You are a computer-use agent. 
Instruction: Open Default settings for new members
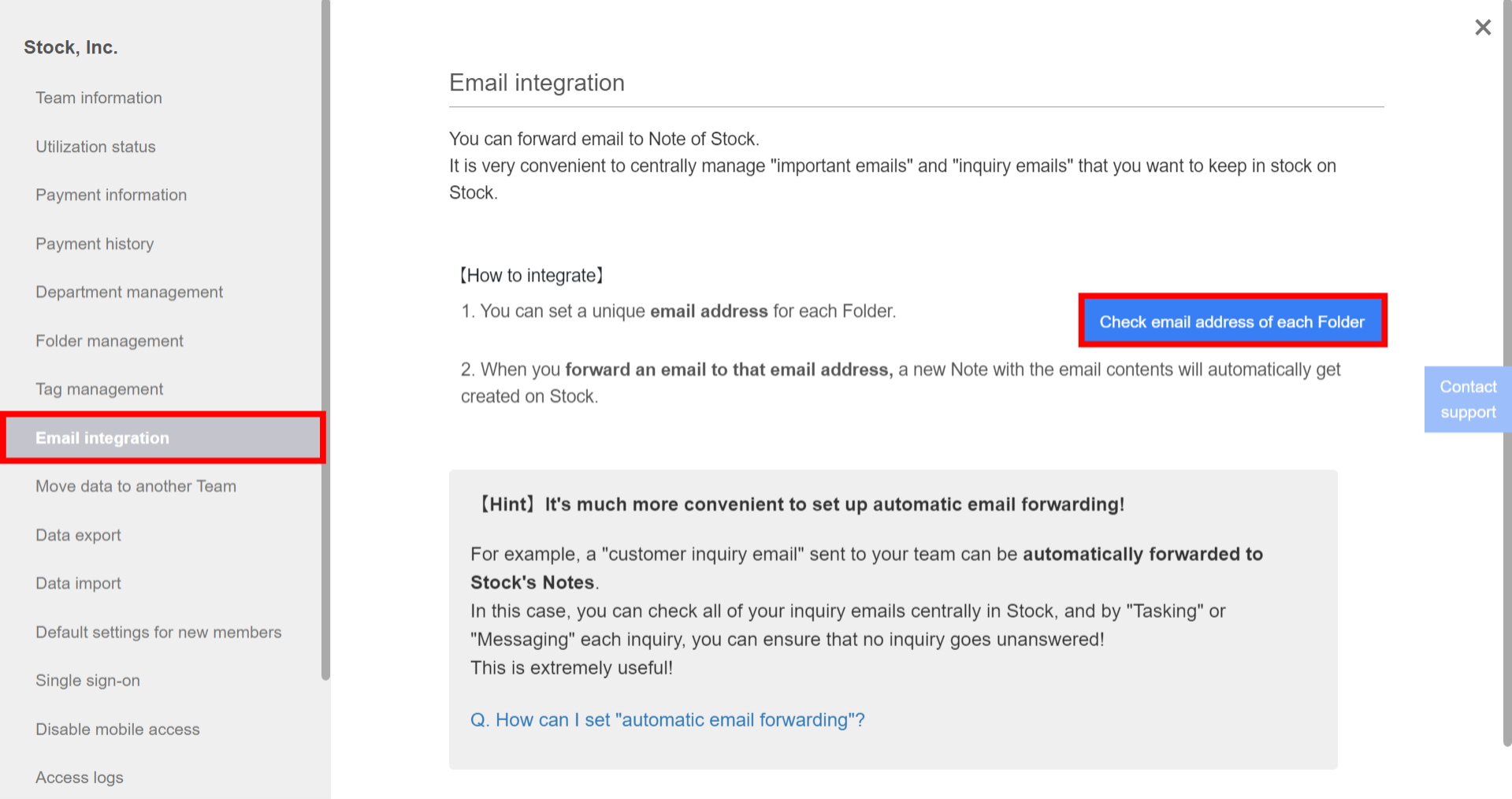pos(158,632)
